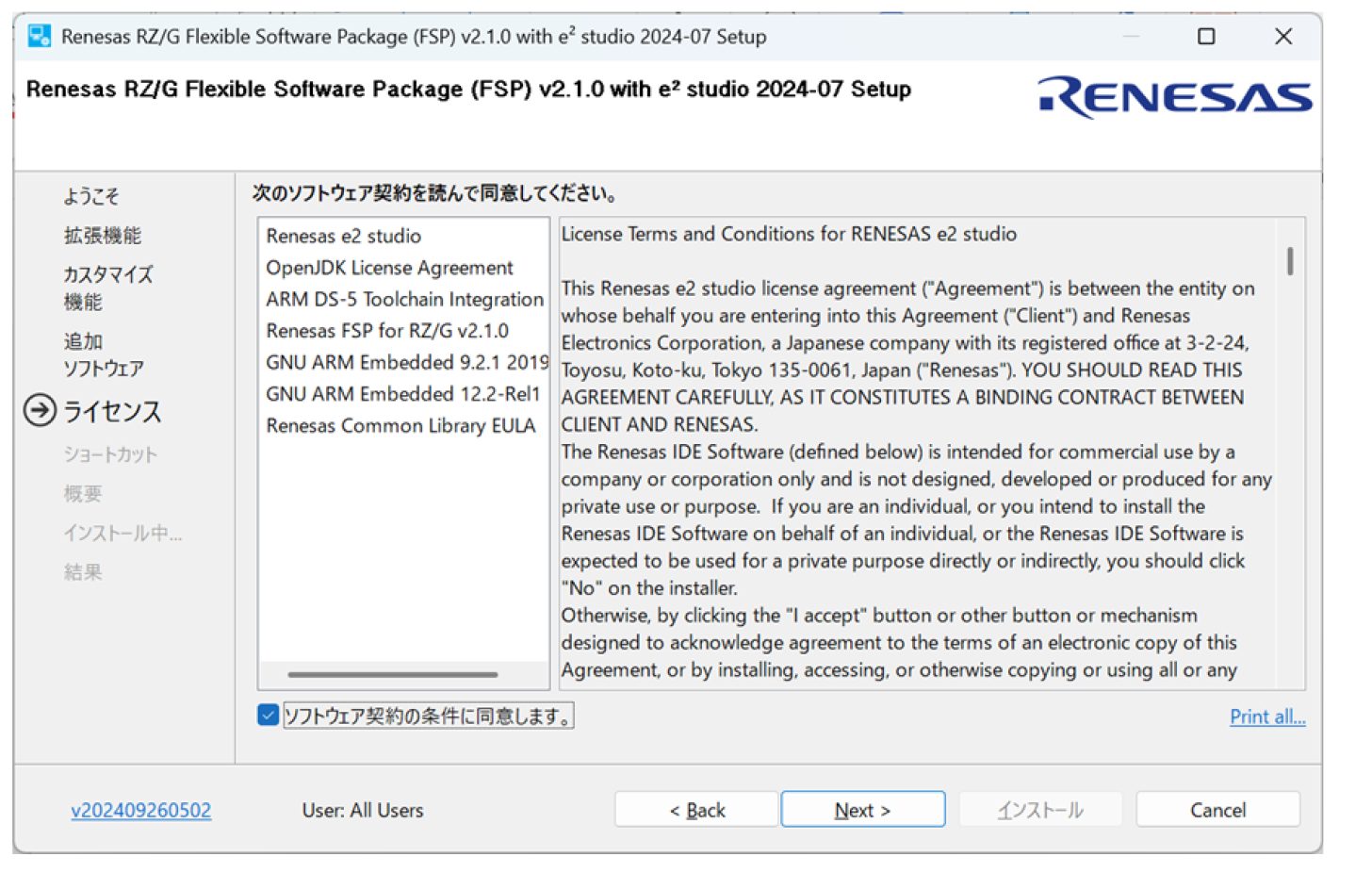Maximize the setup window
This screenshot has width=1372, height=873.
pyautogui.click(x=1206, y=37)
